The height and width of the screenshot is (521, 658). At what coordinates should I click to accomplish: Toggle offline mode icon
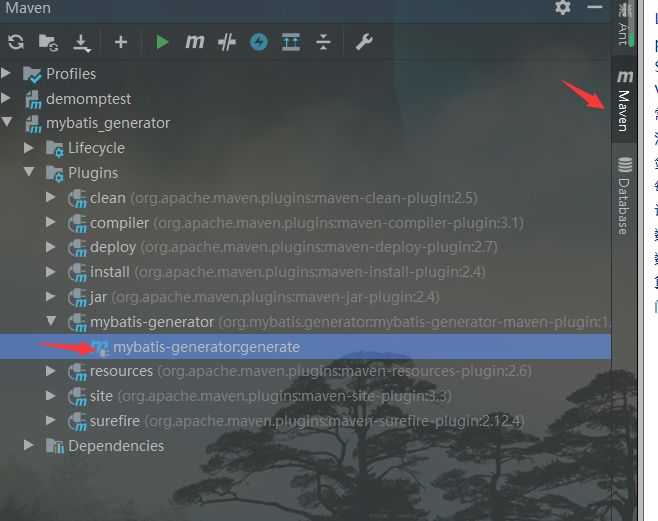(227, 42)
